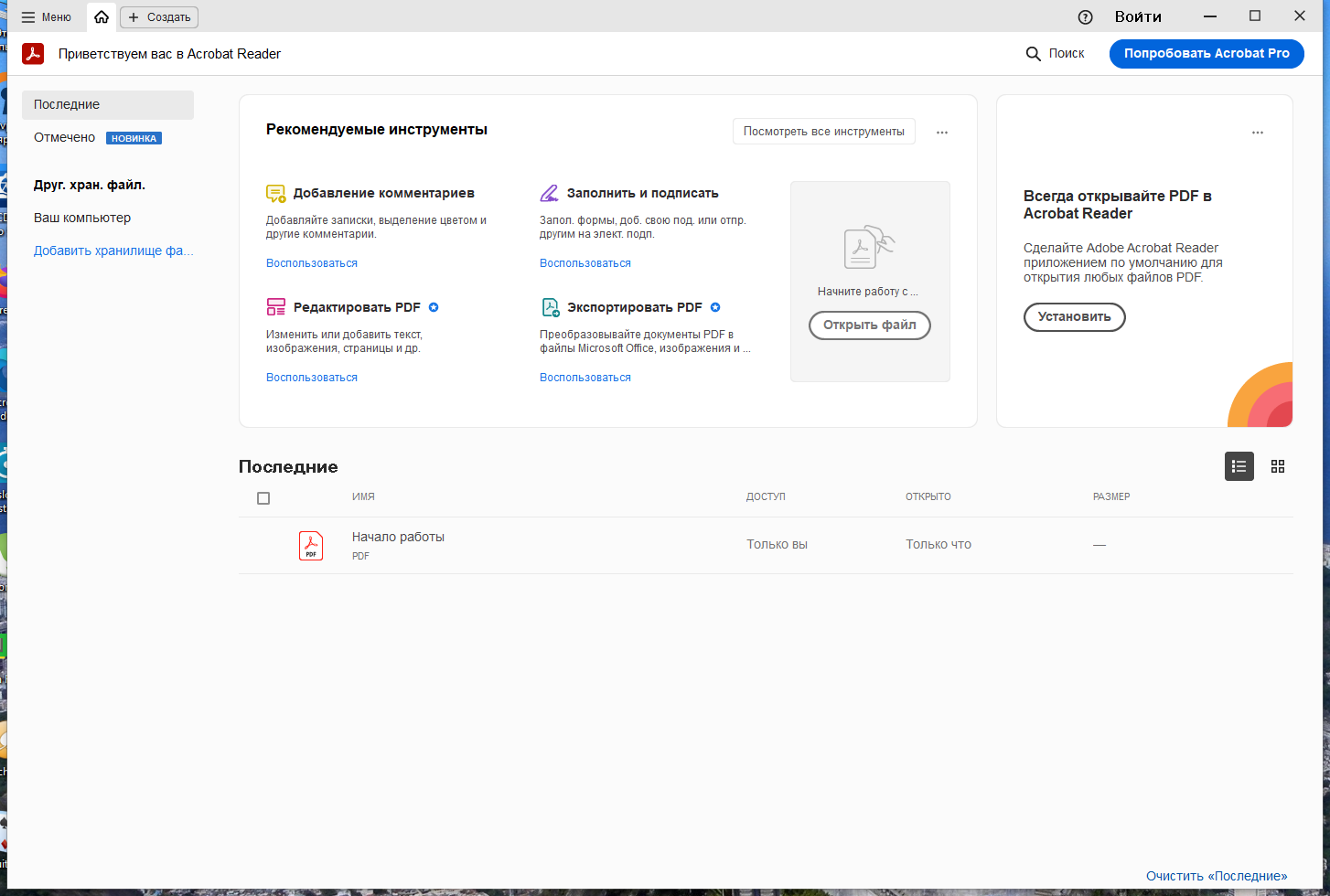The image size is (1330, 896).
Task: Click the Export PDF tool icon
Action: 550,307
